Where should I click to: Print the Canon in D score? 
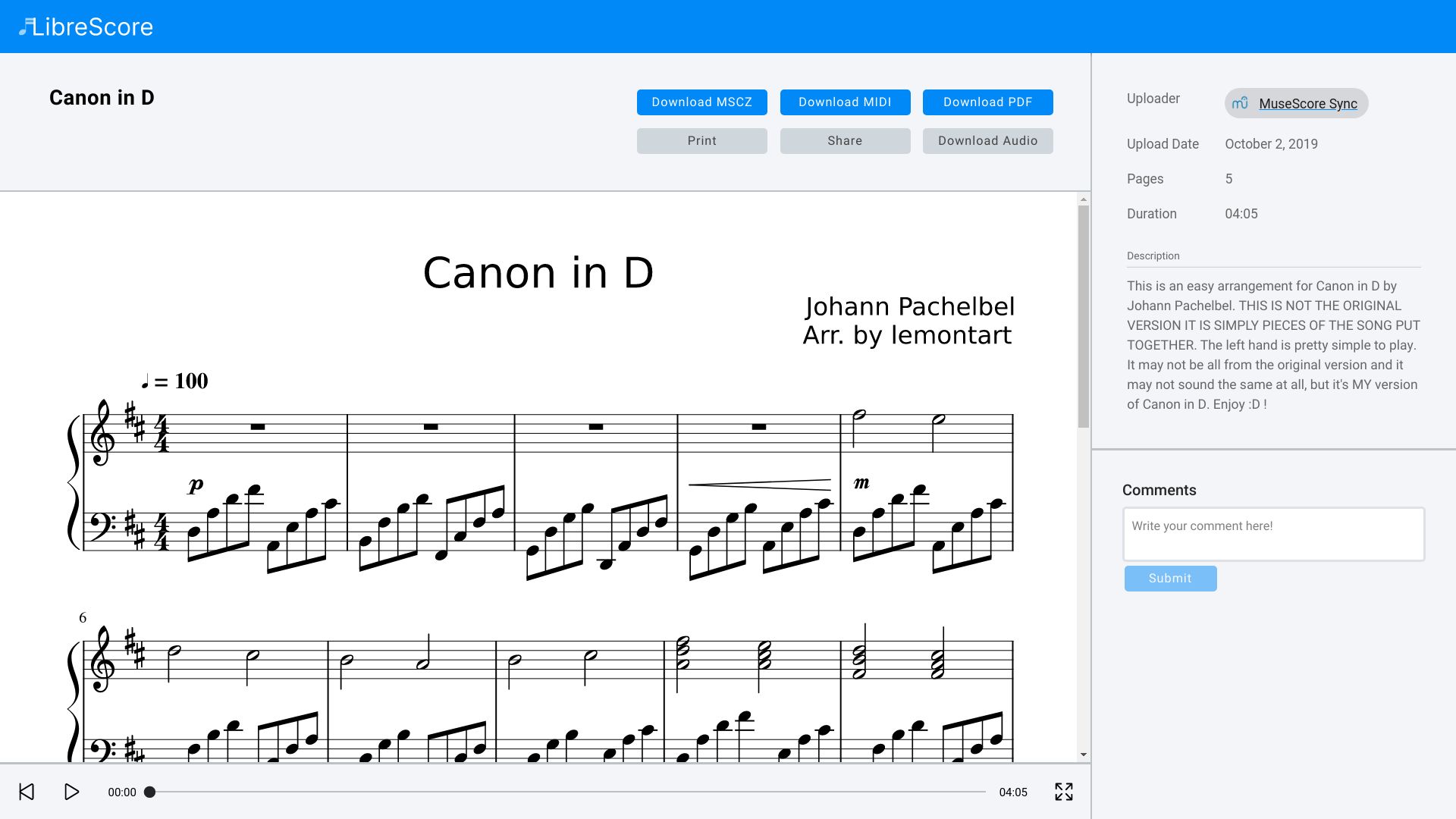coord(701,141)
